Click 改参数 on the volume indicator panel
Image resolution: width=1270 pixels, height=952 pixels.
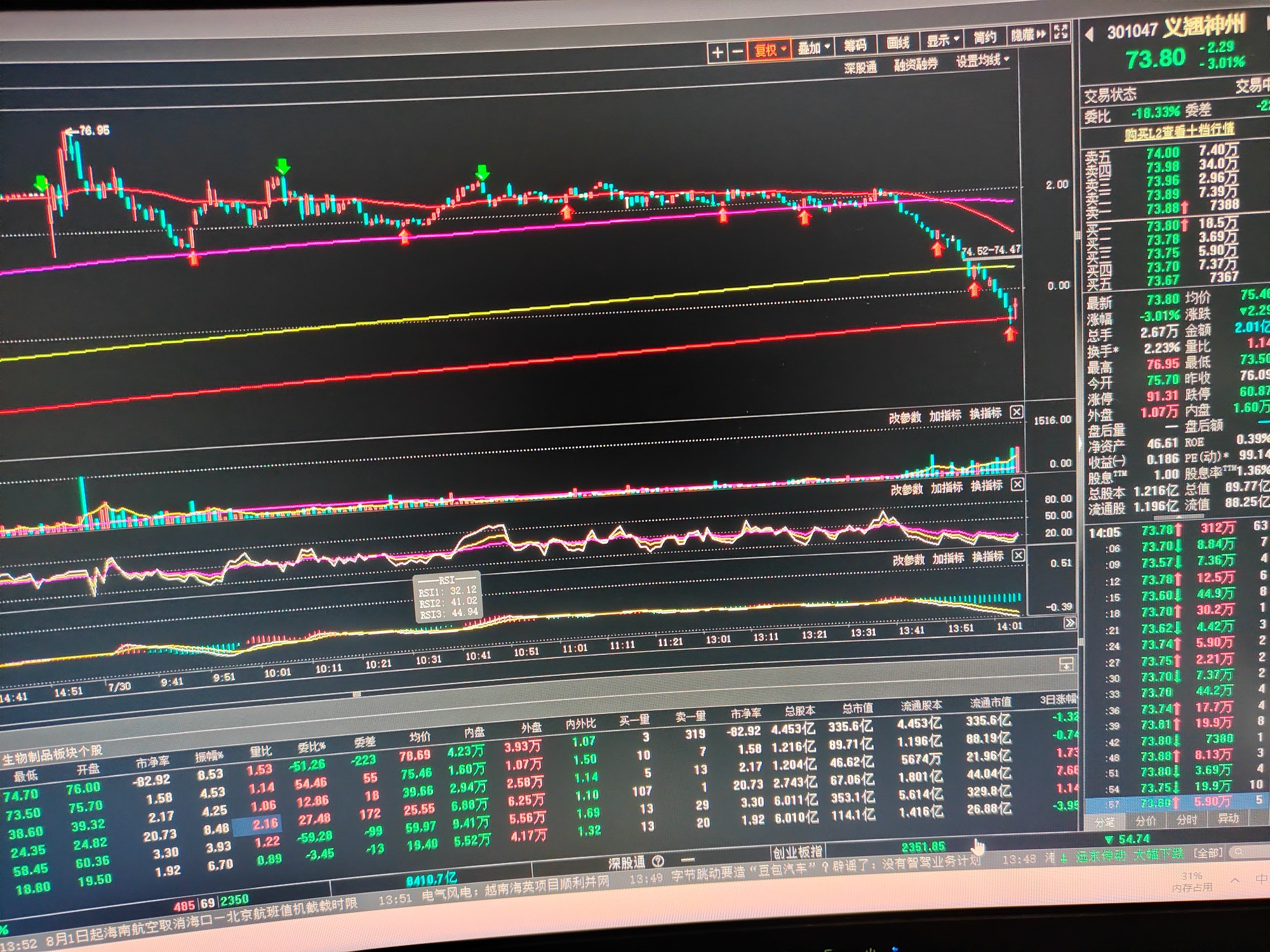904,418
